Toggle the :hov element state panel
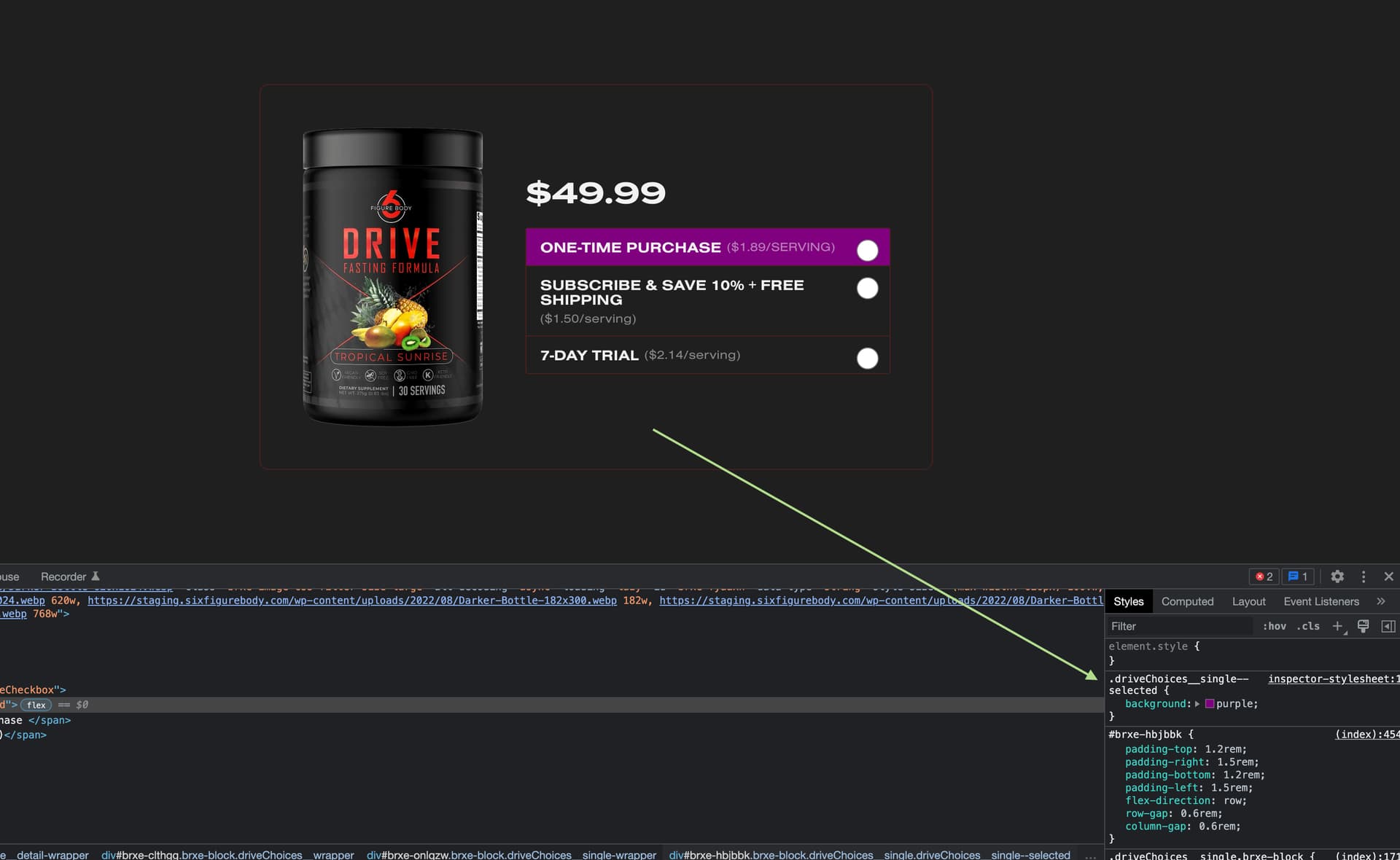The height and width of the screenshot is (860, 1400). (1274, 626)
